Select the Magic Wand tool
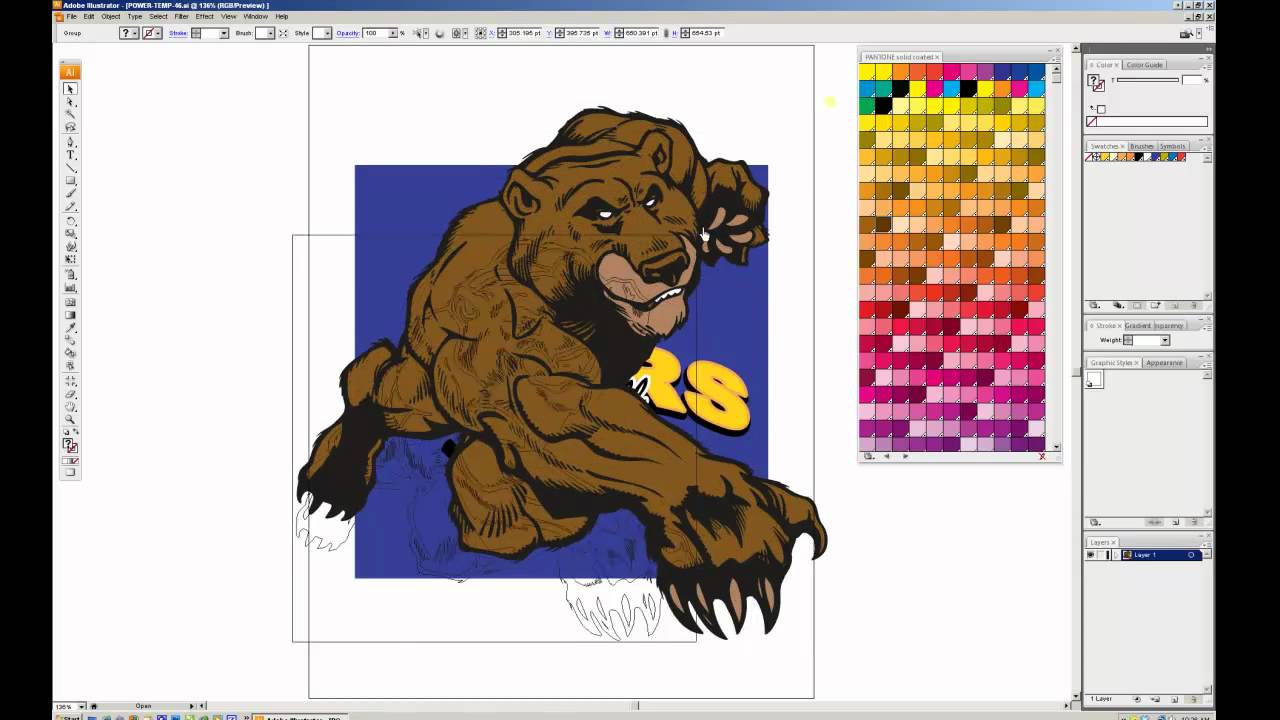Viewport: 1280px width, 720px height. (70, 114)
